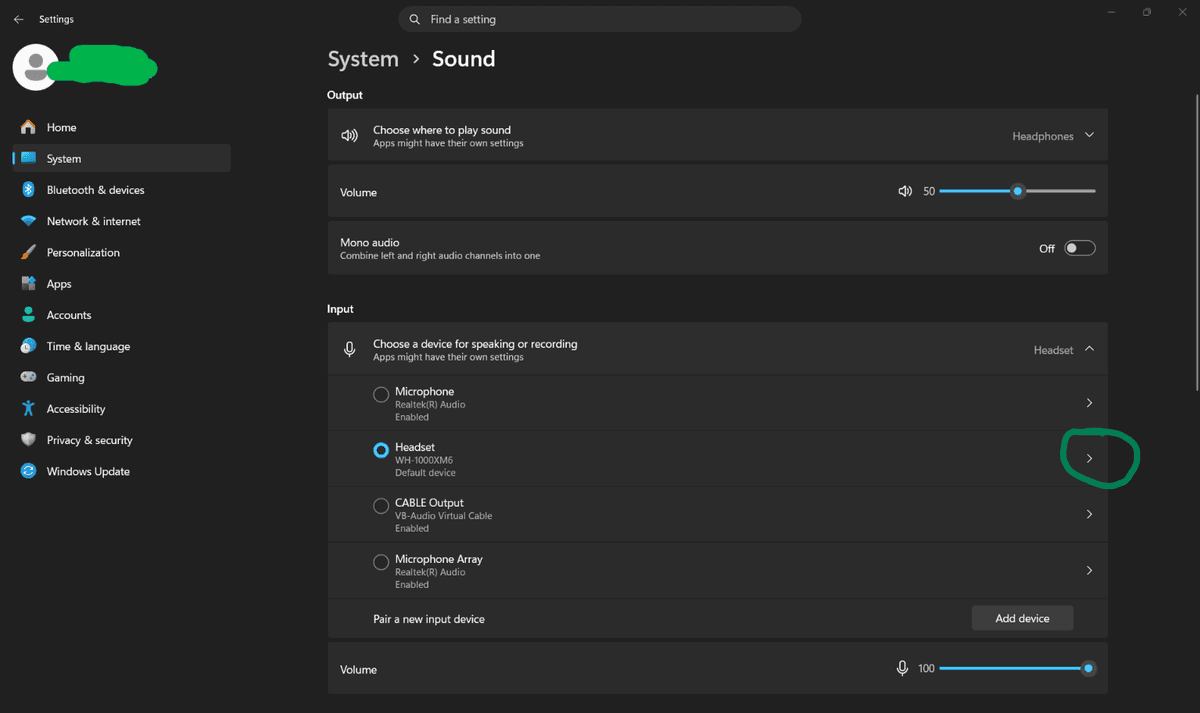
Task: Click inside the Find a setting search box
Action: [x=600, y=19]
